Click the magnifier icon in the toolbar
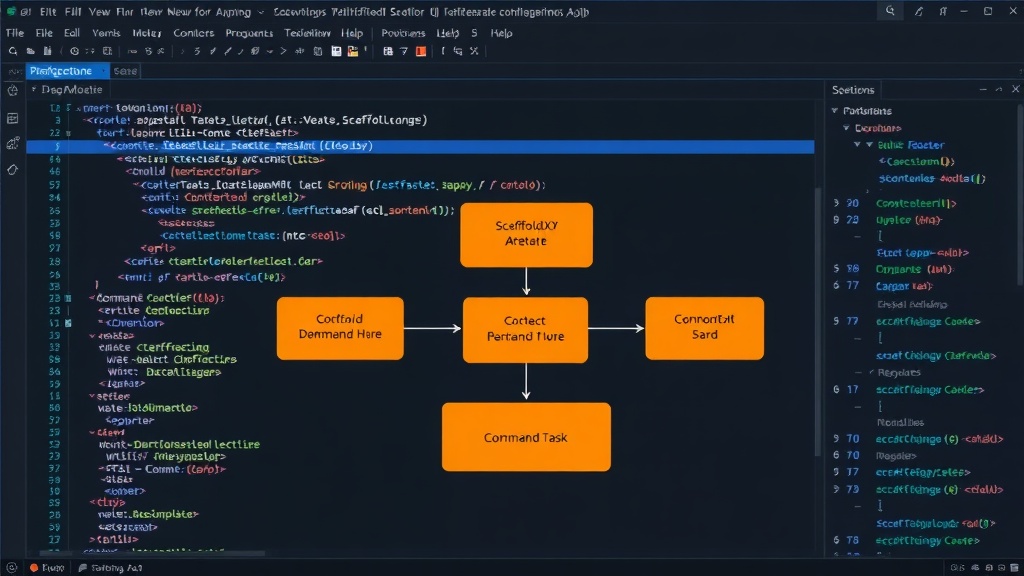The width and height of the screenshot is (1024, 576). point(13,51)
